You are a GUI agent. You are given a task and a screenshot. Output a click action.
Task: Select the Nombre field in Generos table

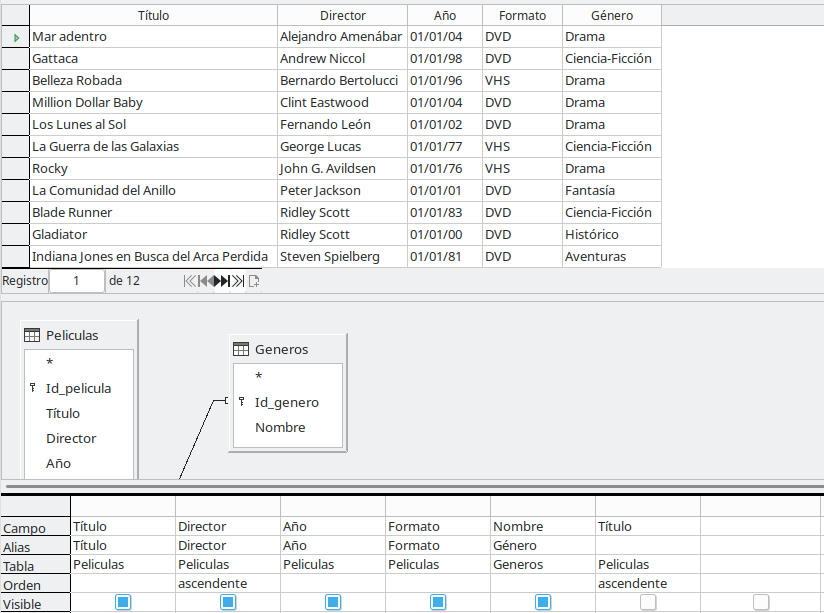coord(280,427)
